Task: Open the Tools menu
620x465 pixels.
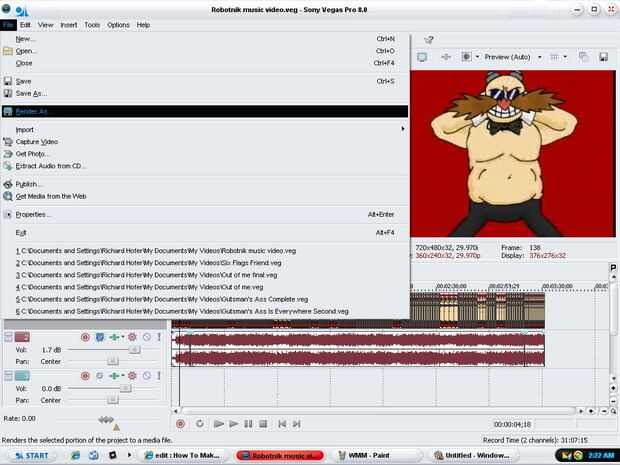Action: [x=92, y=25]
